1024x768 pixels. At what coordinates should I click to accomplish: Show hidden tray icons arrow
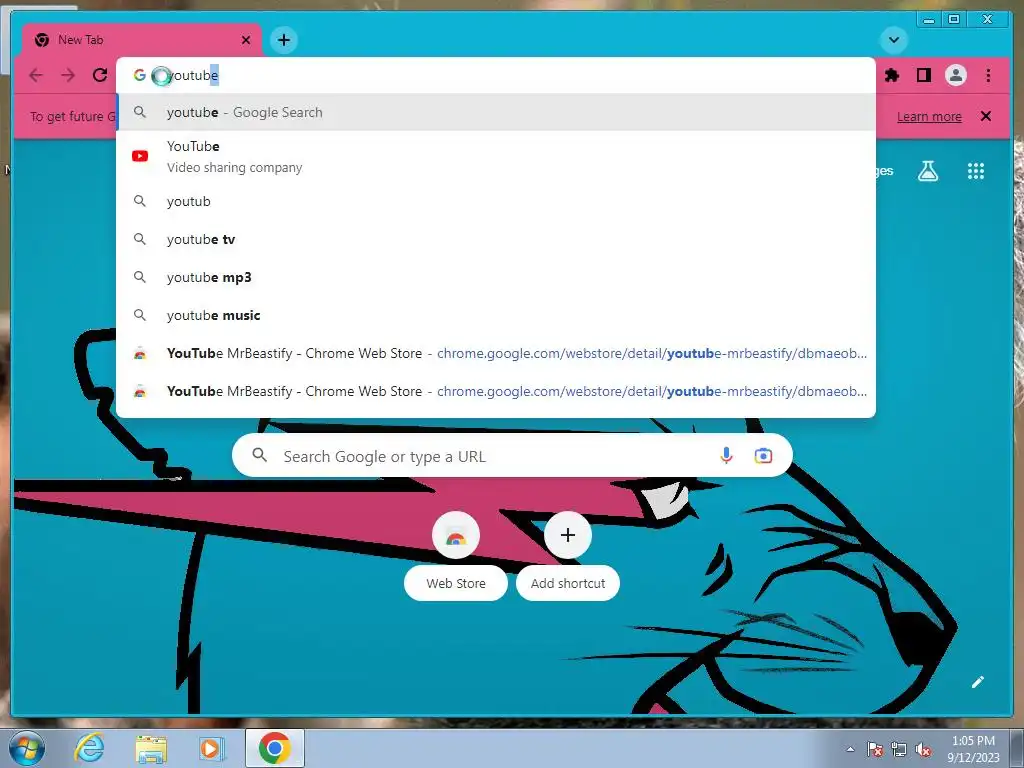[850, 749]
